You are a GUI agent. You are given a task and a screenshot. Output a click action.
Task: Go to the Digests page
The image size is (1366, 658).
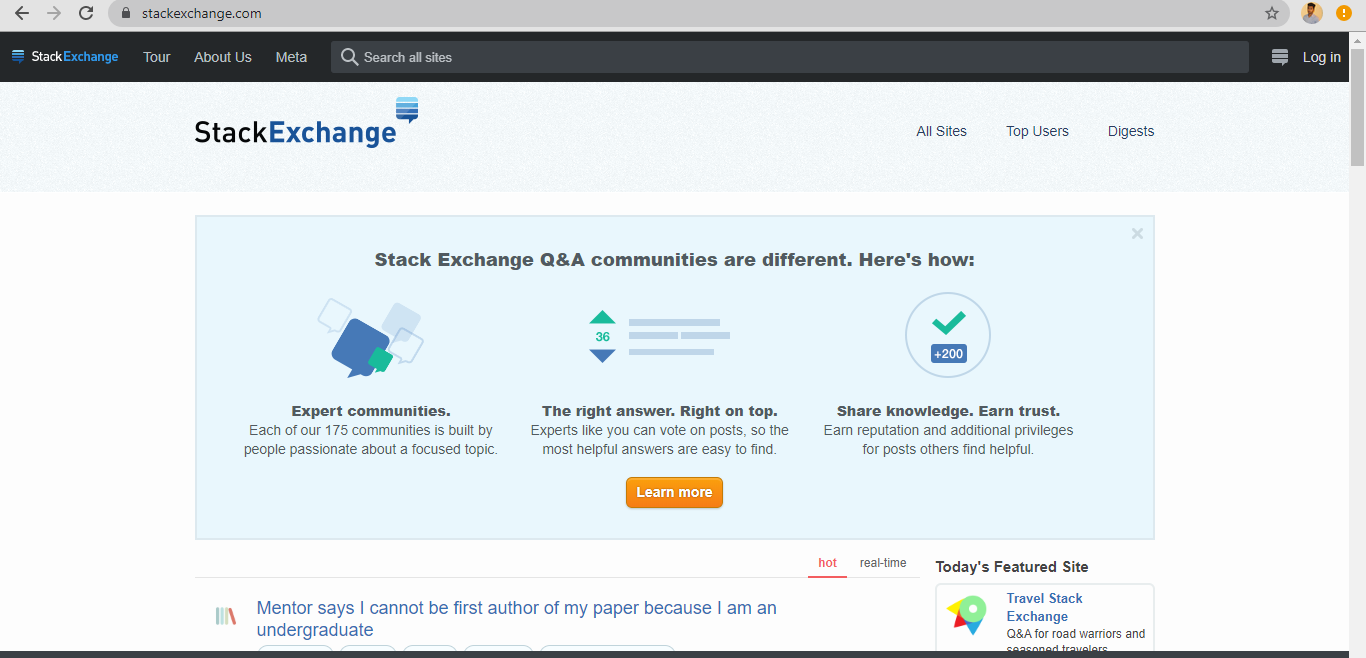(1131, 131)
